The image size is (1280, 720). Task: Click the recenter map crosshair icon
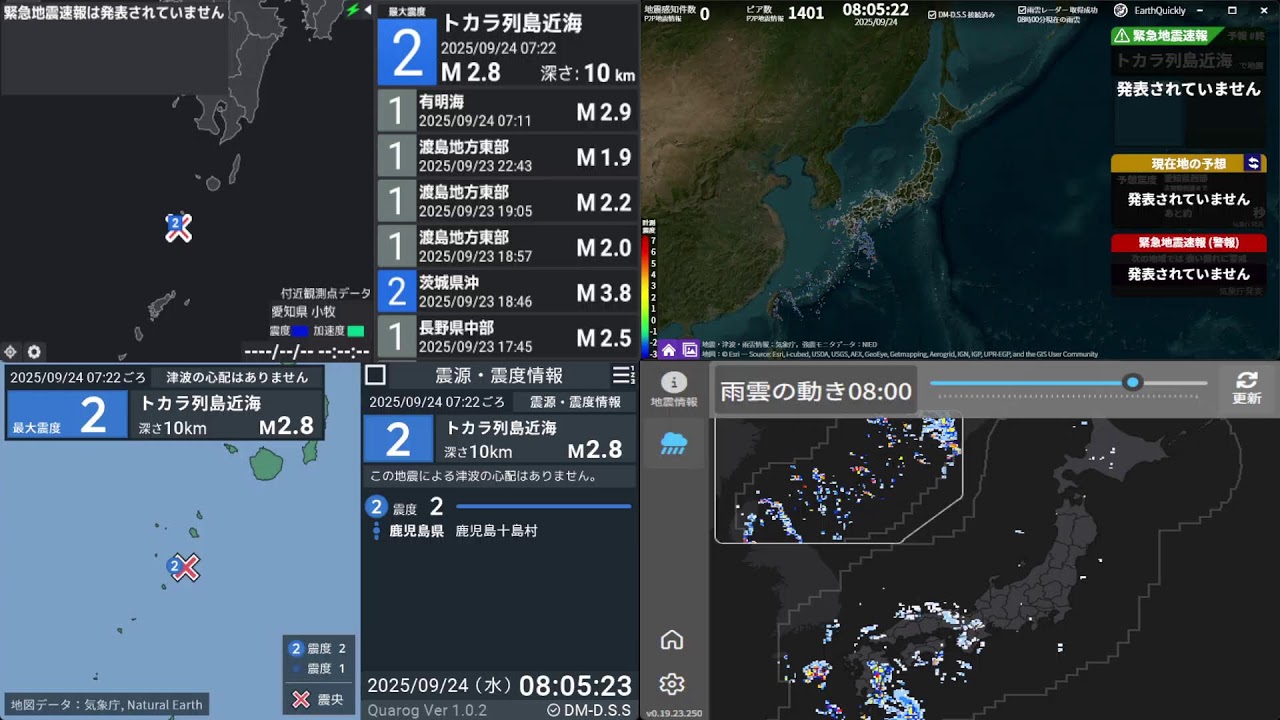point(10,352)
